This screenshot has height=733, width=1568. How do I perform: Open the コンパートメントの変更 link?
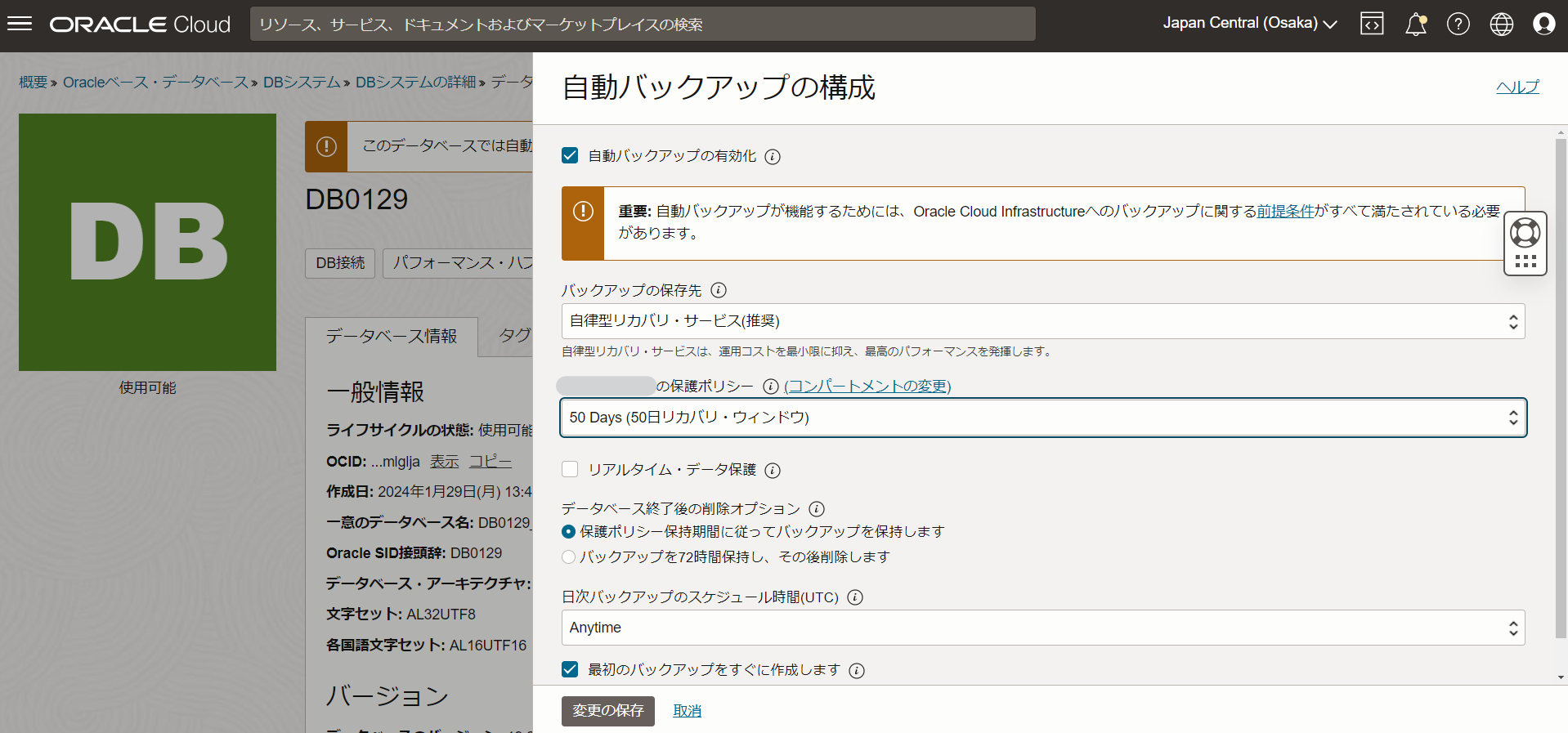click(x=867, y=386)
